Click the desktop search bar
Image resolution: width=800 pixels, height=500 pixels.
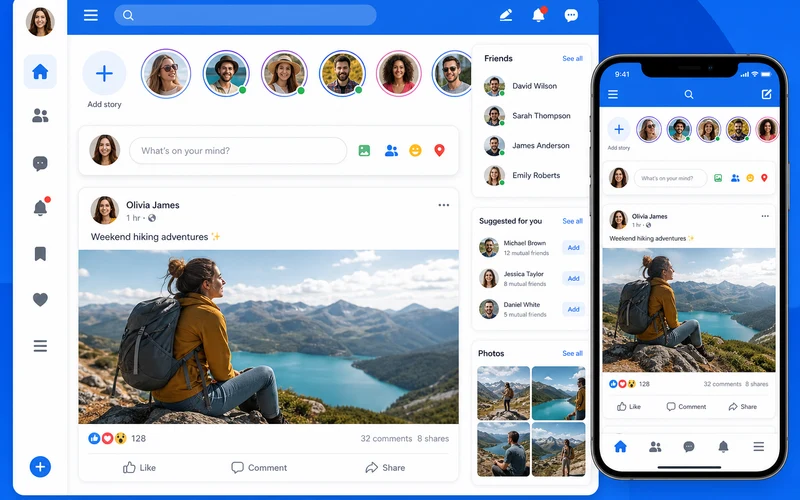pyautogui.click(x=245, y=15)
